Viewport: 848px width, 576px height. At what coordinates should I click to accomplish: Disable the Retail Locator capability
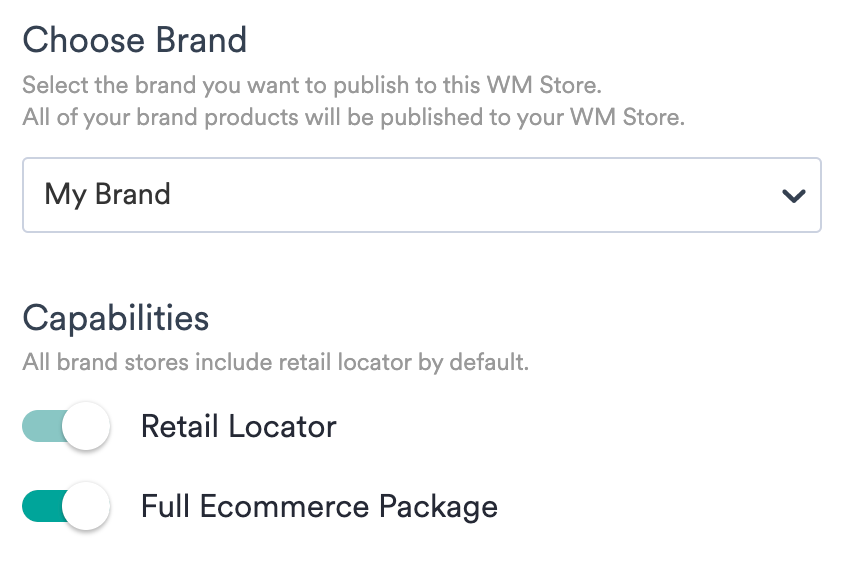pyautogui.click(x=64, y=426)
